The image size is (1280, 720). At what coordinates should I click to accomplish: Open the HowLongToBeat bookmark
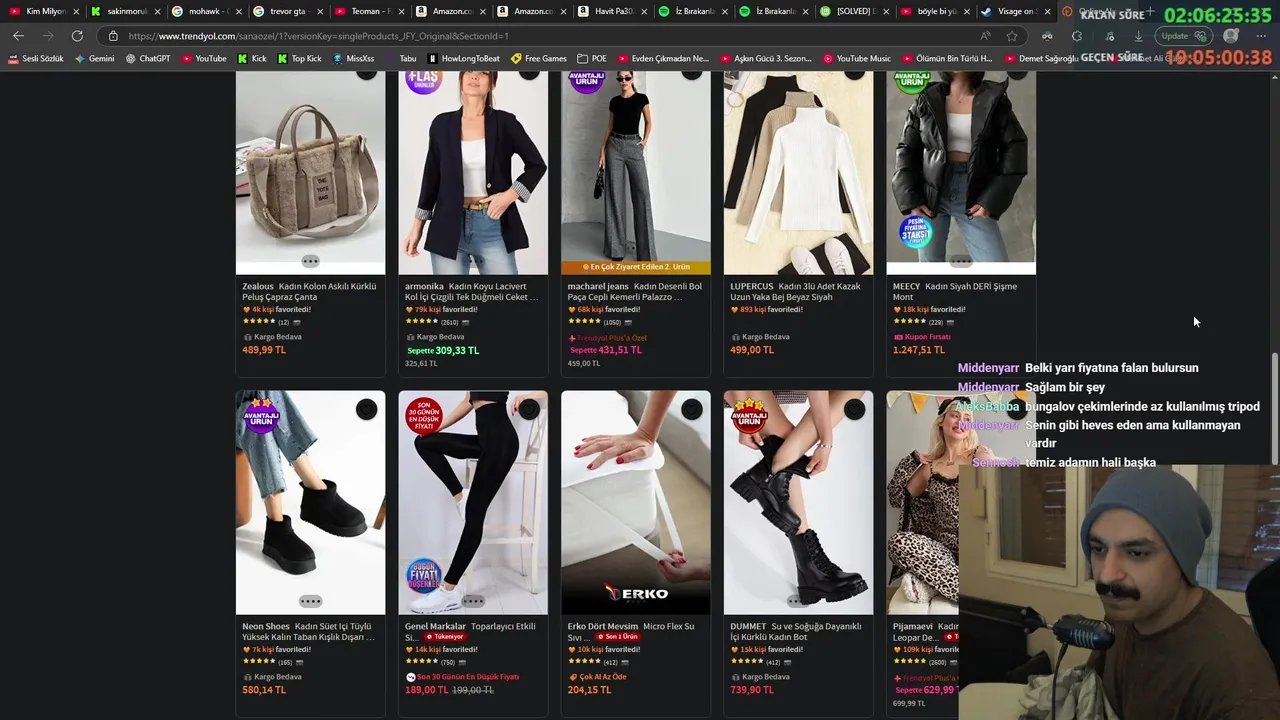coord(464,59)
